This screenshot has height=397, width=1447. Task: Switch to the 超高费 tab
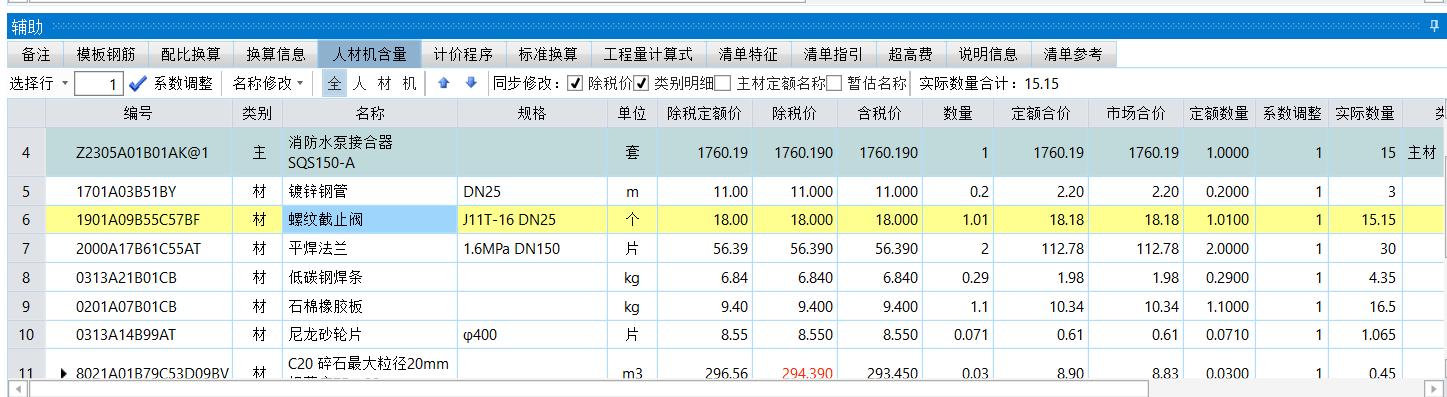point(910,54)
